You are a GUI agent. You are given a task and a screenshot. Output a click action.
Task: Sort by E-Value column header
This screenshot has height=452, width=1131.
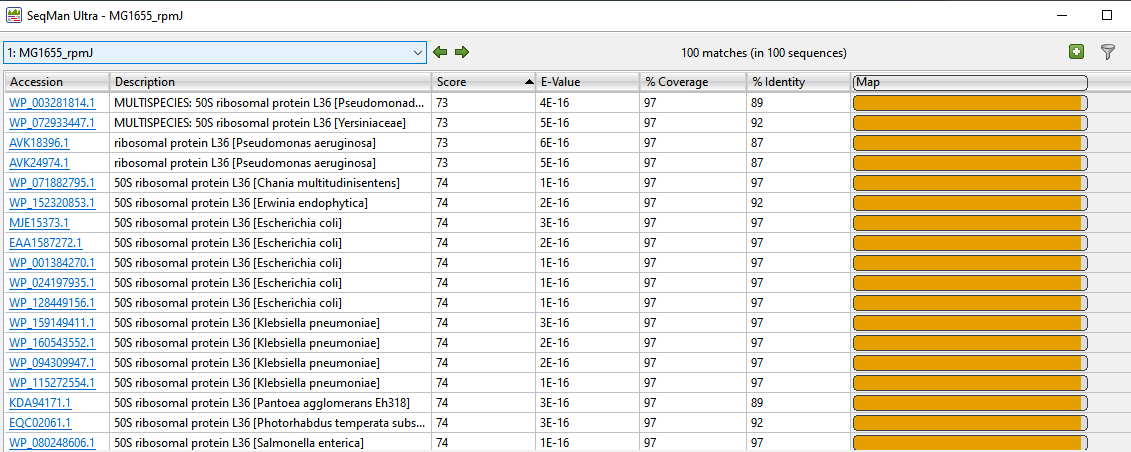tap(587, 82)
